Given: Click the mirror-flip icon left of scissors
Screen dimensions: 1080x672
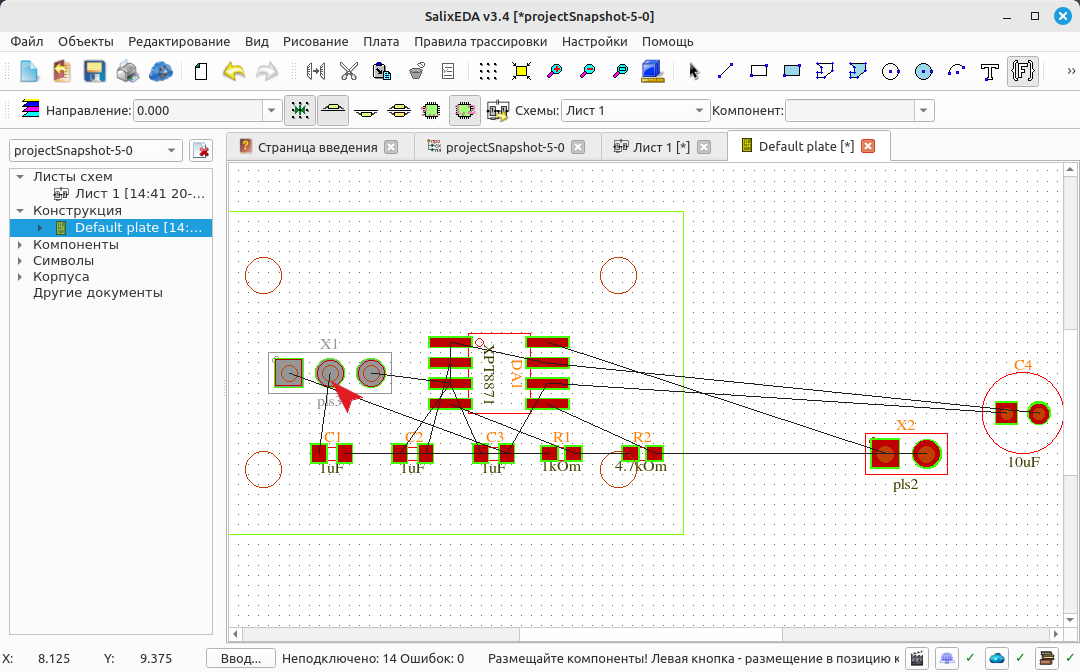Looking at the screenshot, I should point(315,71).
